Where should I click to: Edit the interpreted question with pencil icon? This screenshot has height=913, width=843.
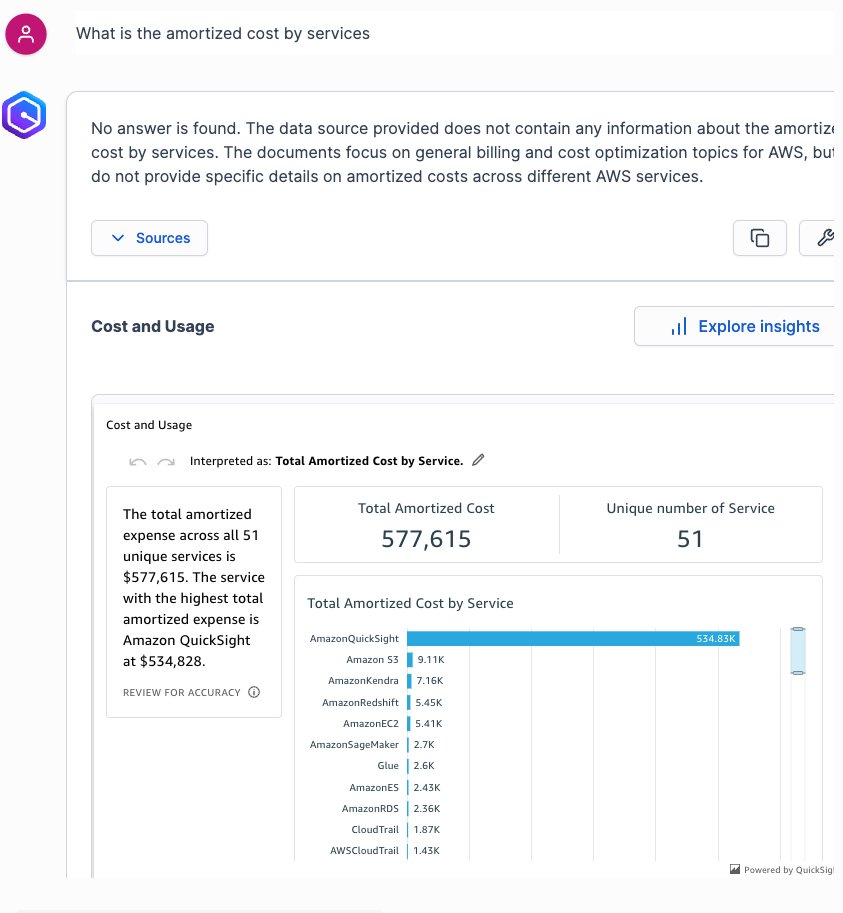point(478,461)
